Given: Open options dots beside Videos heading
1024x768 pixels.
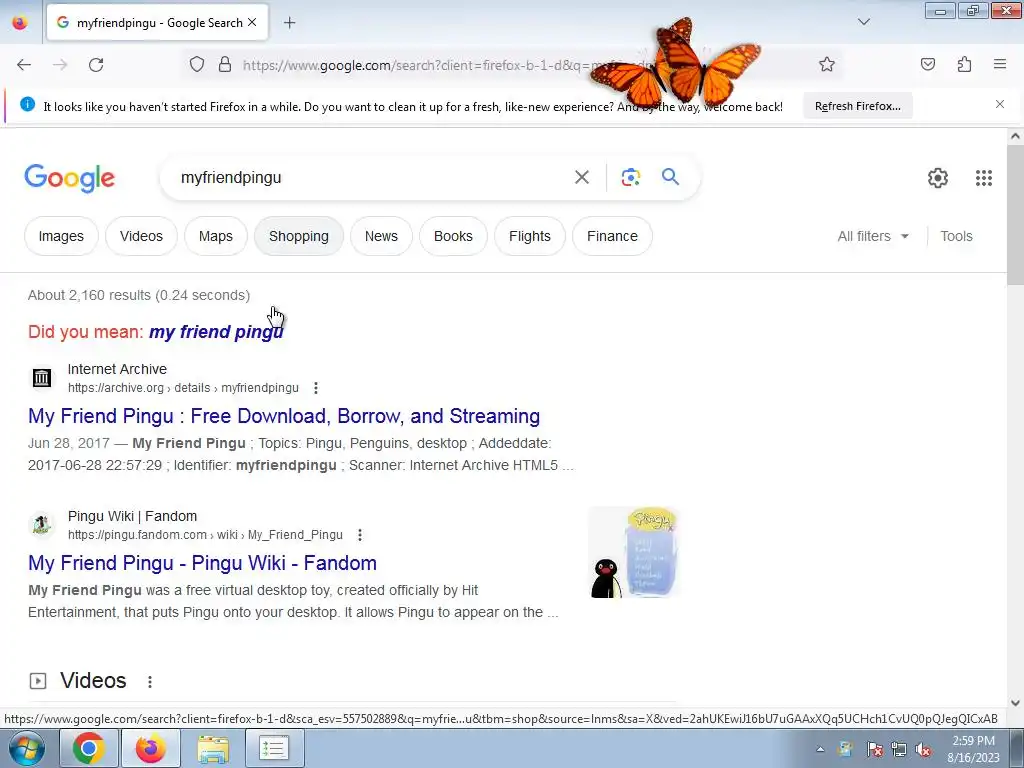Looking at the screenshot, I should (150, 682).
